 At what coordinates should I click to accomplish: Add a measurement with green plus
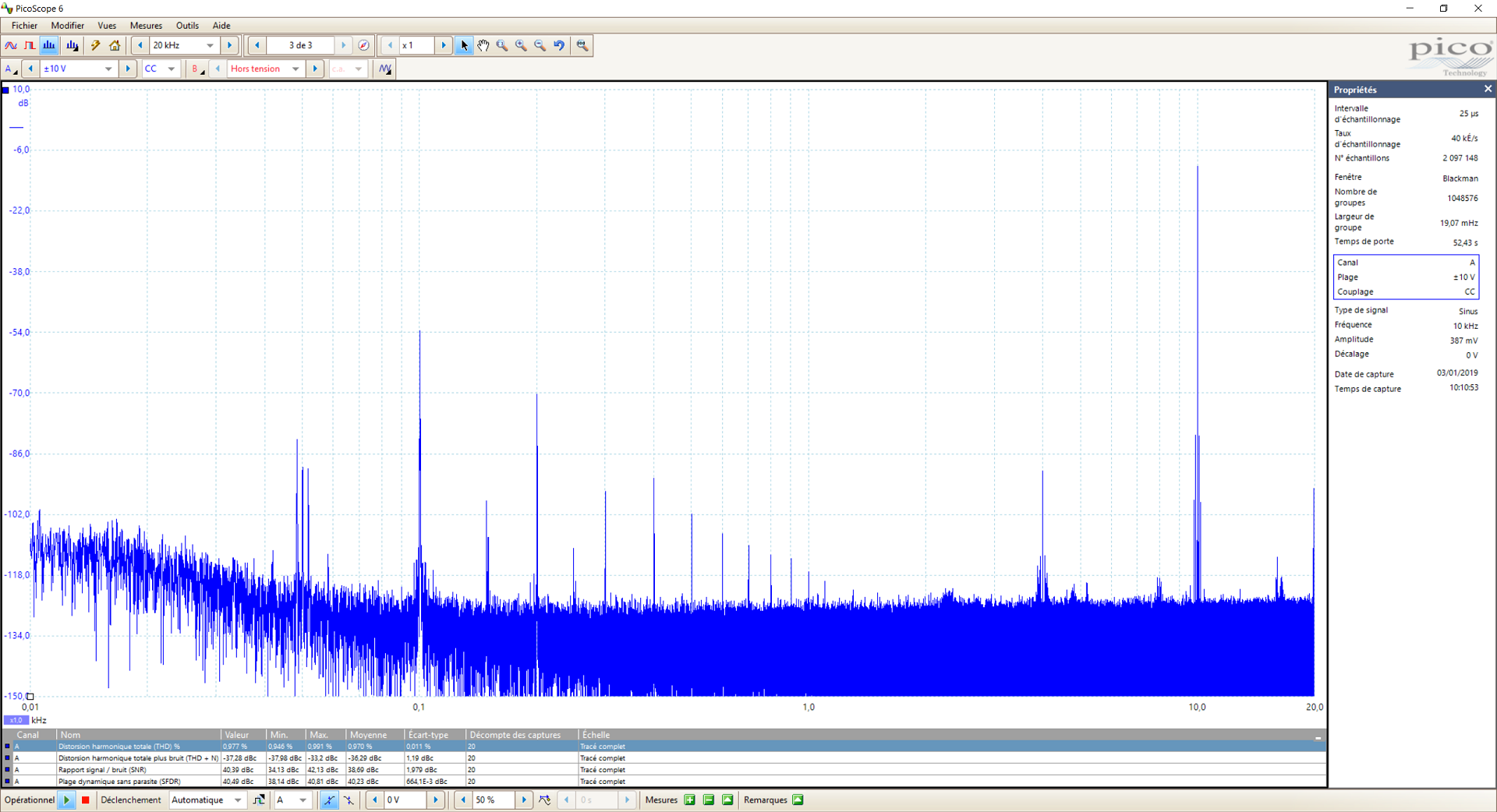tap(690, 800)
